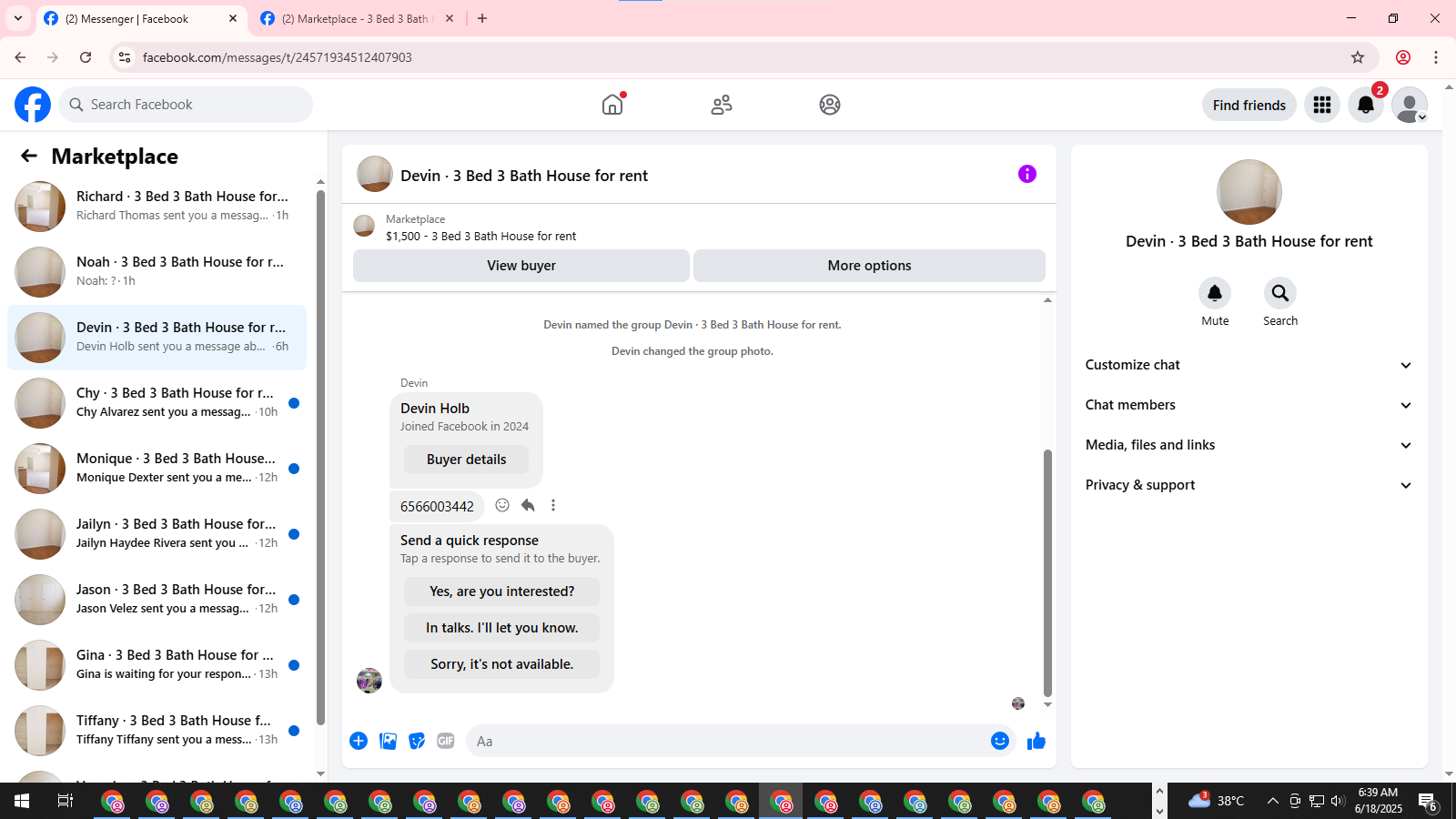Expand the Privacy & support section

point(1249,485)
